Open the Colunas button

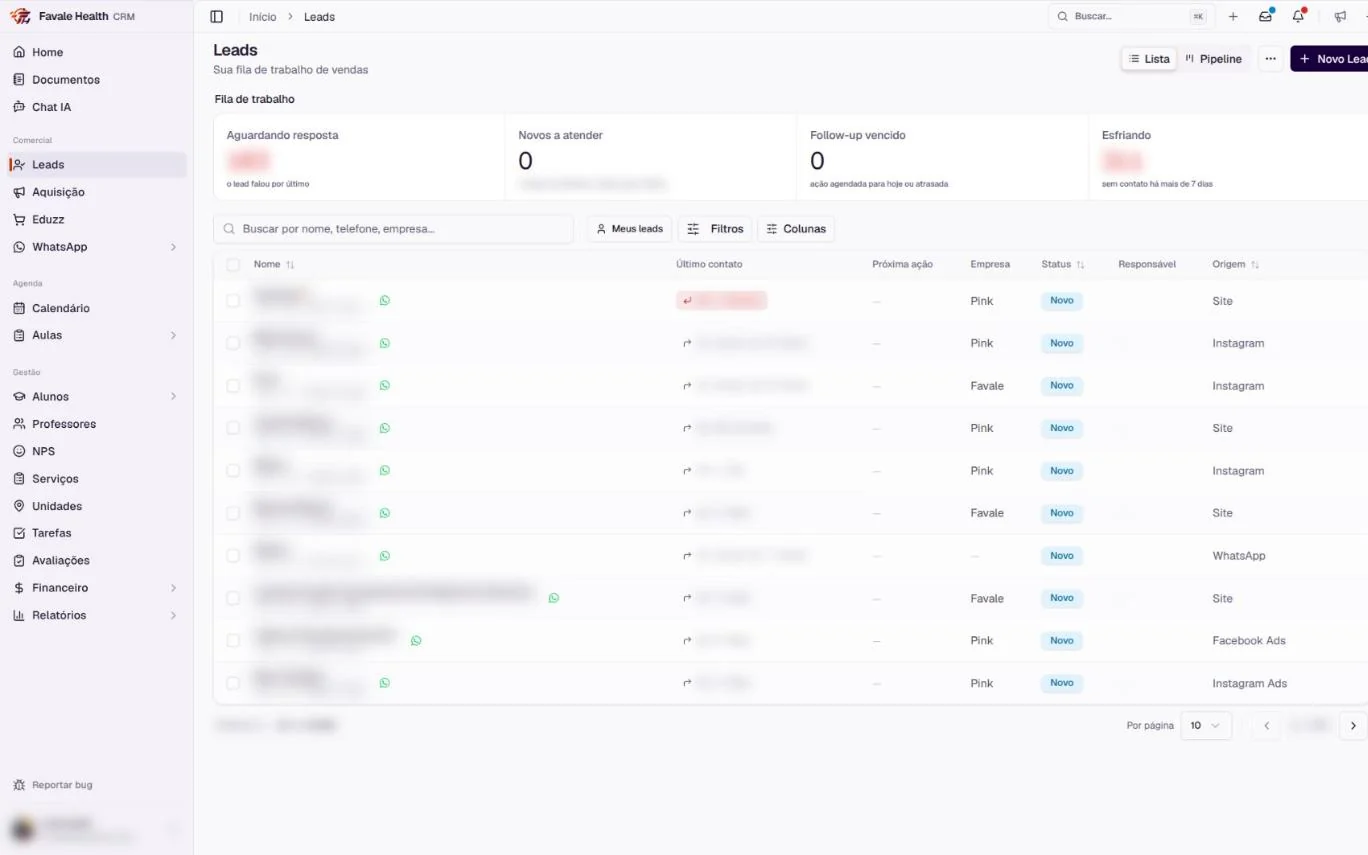pos(796,229)
